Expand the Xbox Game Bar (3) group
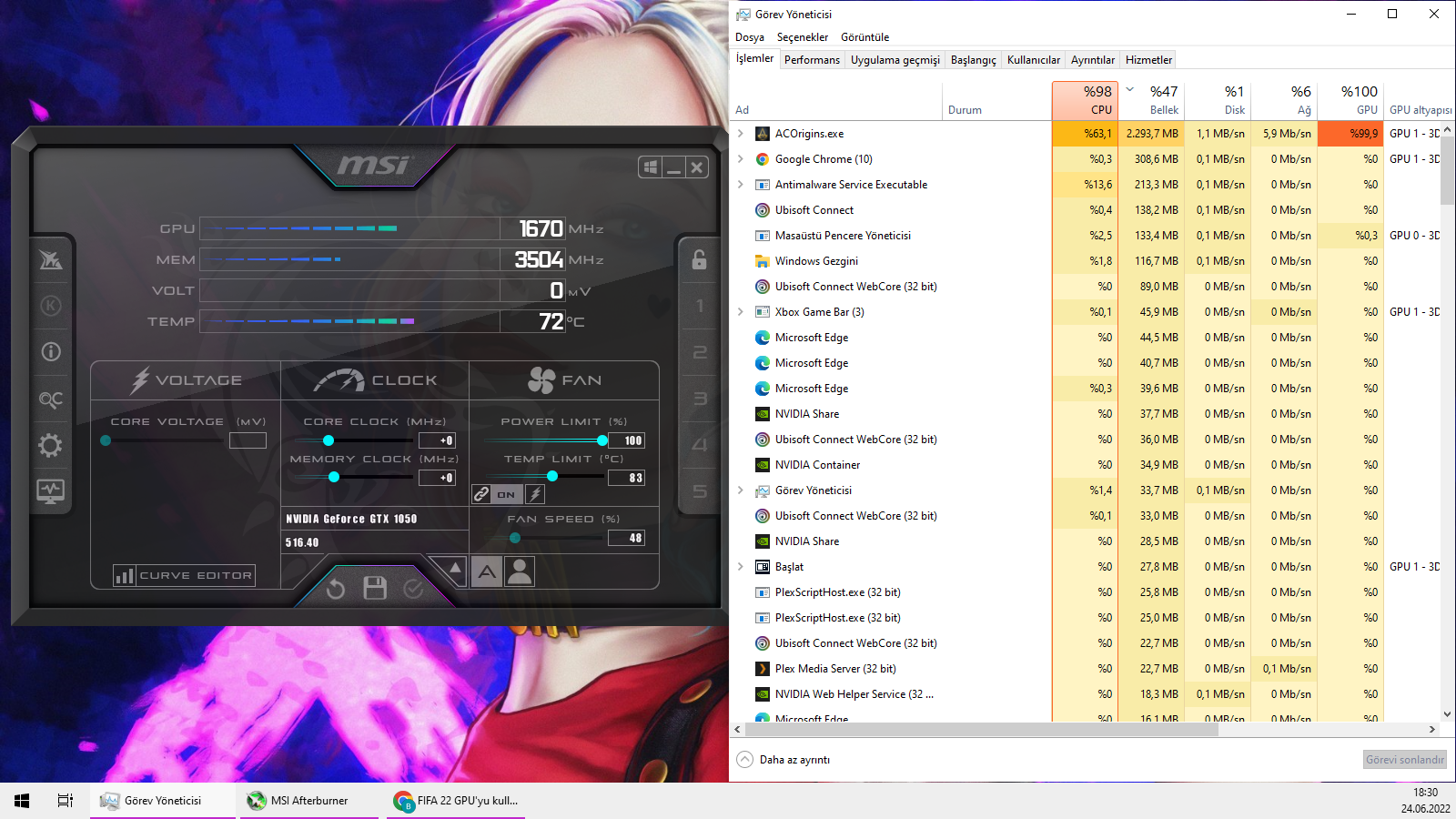 [741, 312]
